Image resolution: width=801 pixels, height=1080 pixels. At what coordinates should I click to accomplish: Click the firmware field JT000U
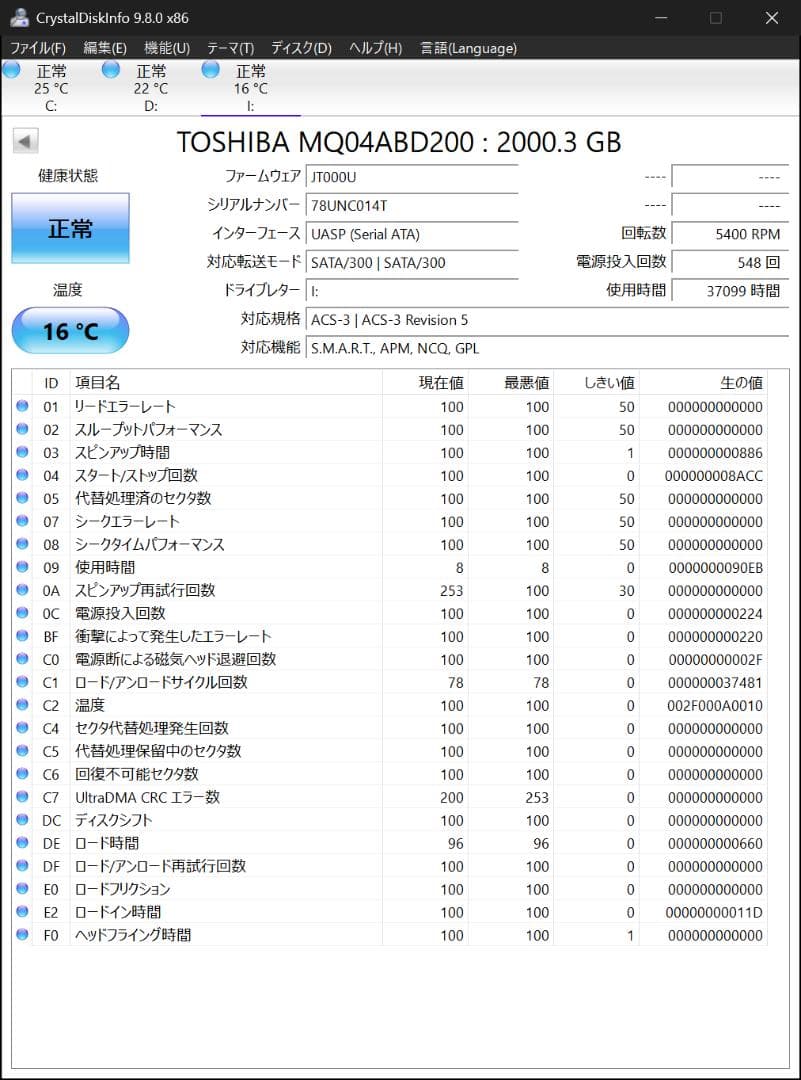[412, 177]
